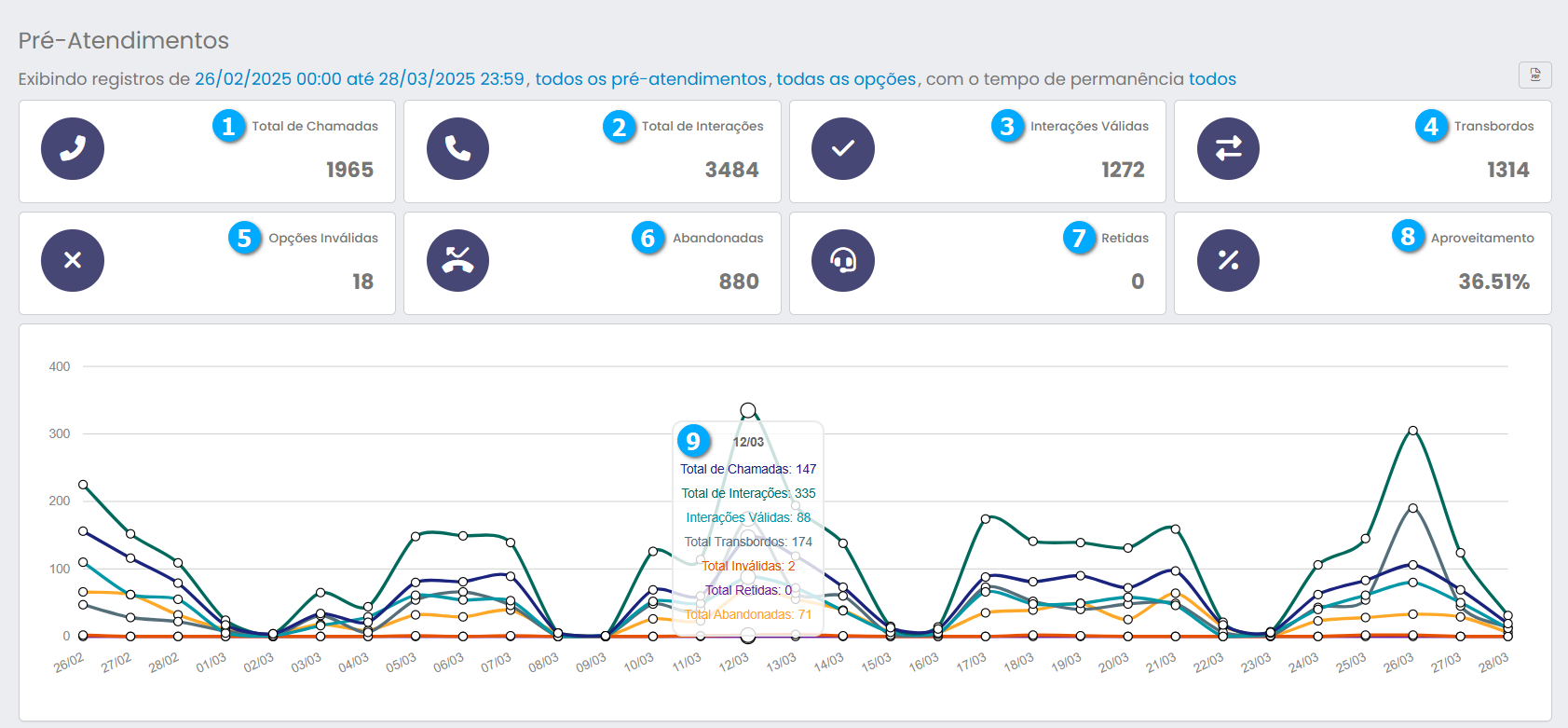Screen dimensions: 1568x728
Task: Click the Aproveitamento percent icon
Action: click(x=1228, y=261)
